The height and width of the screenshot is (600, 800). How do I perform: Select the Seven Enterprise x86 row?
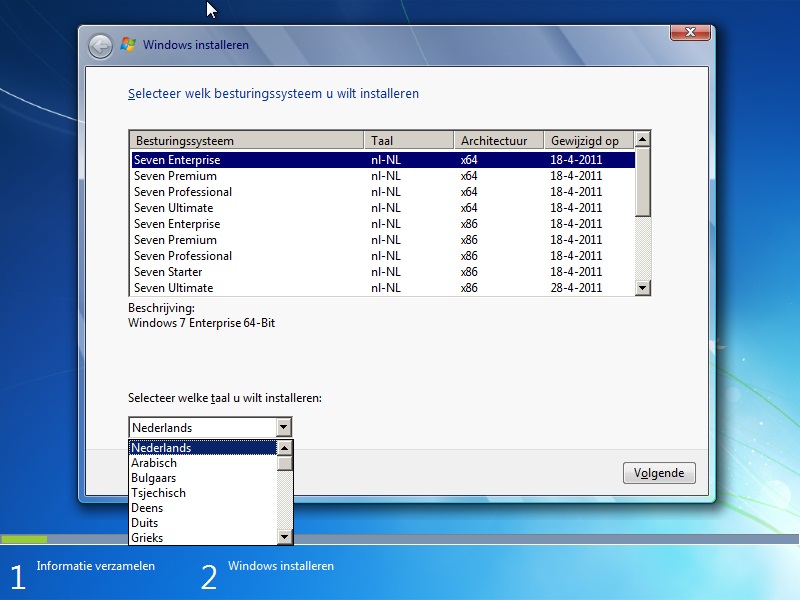[383, 224]
